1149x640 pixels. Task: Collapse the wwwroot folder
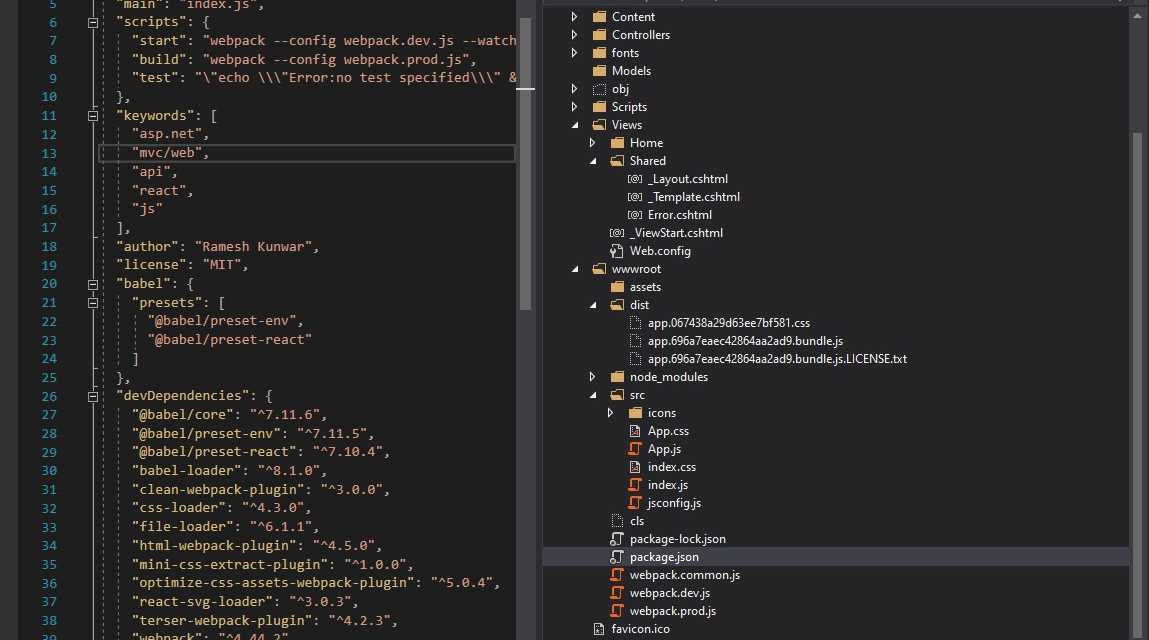click(x=574, y=269)
